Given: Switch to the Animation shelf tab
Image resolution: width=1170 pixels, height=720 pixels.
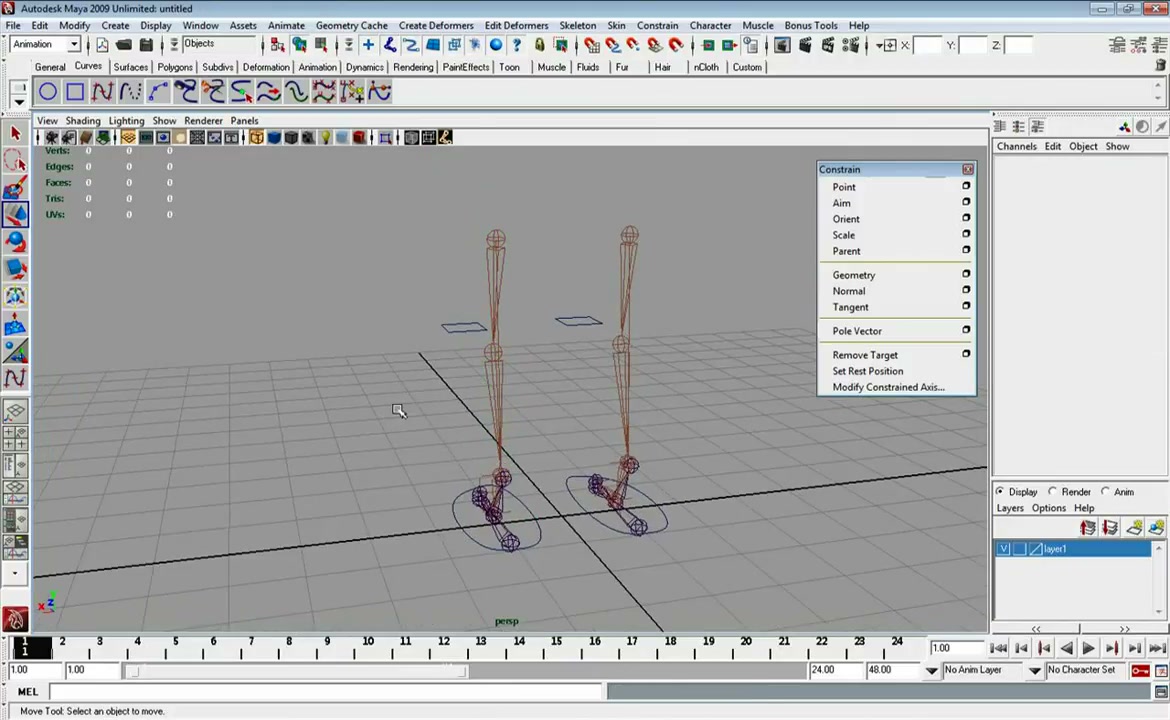Looking at the screenshot, I should pyautogui.click(x=317, y=67).
